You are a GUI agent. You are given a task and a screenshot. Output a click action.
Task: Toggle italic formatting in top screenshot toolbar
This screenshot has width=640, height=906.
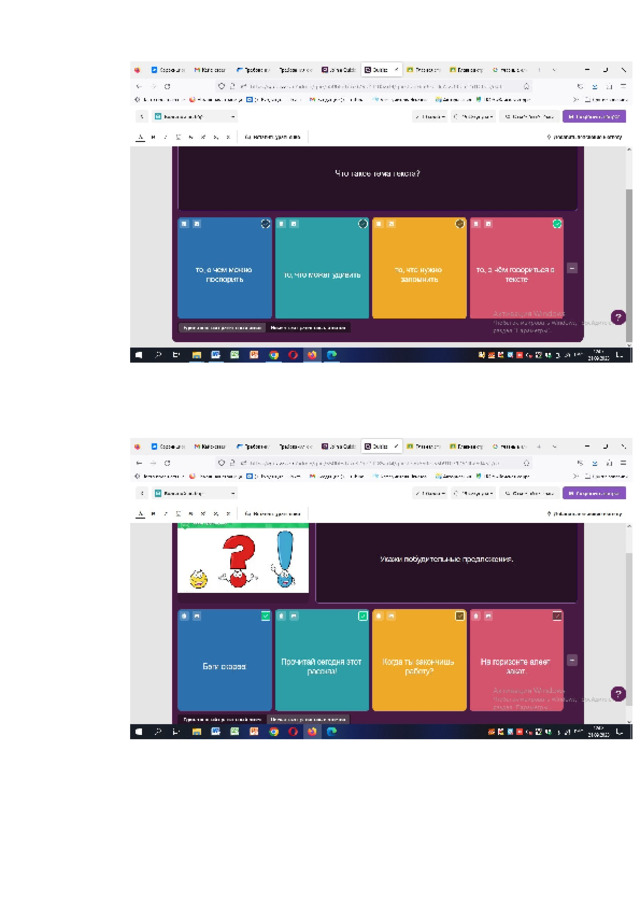point(165,137)
